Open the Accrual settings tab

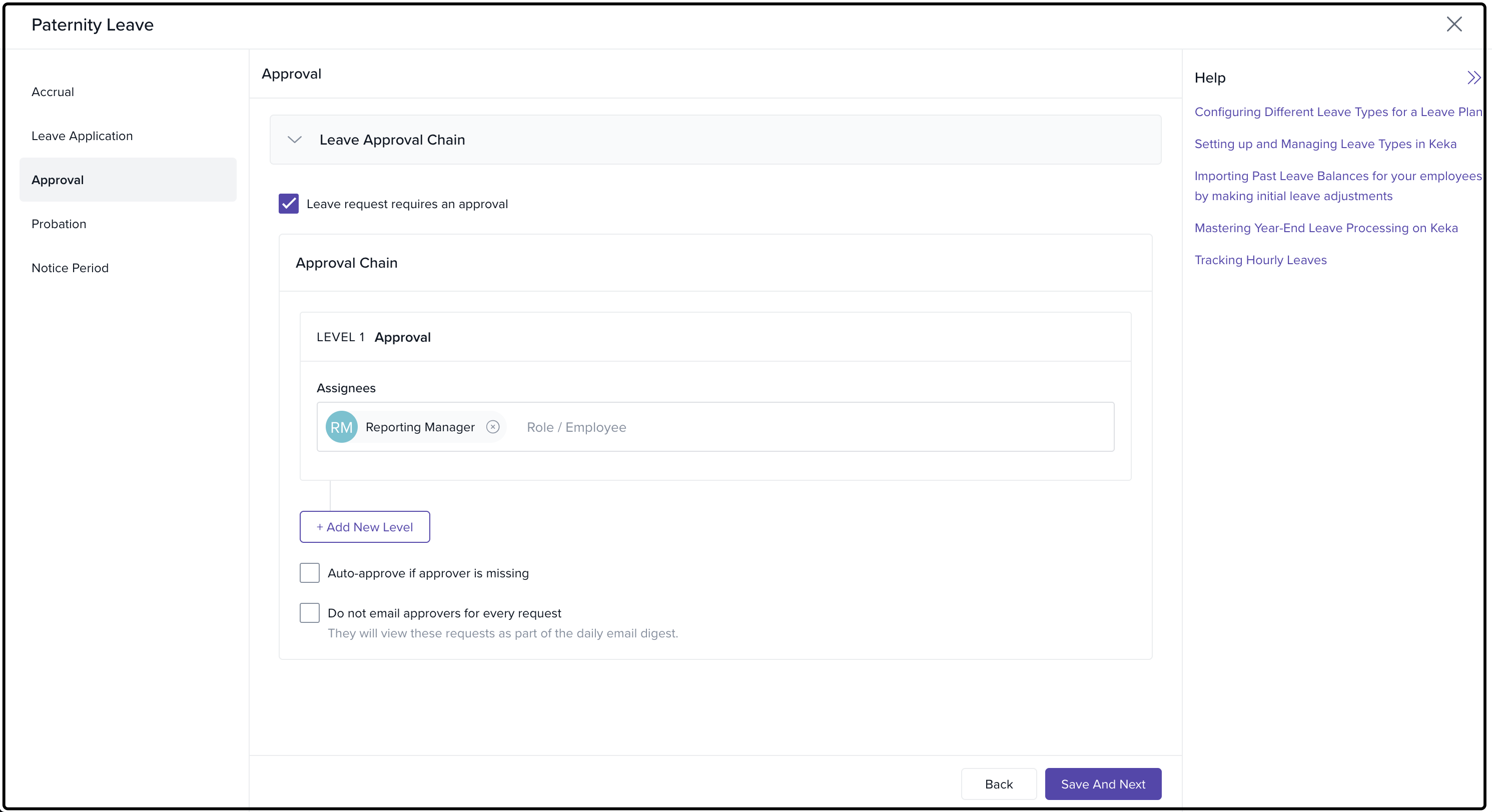(53, 92)
